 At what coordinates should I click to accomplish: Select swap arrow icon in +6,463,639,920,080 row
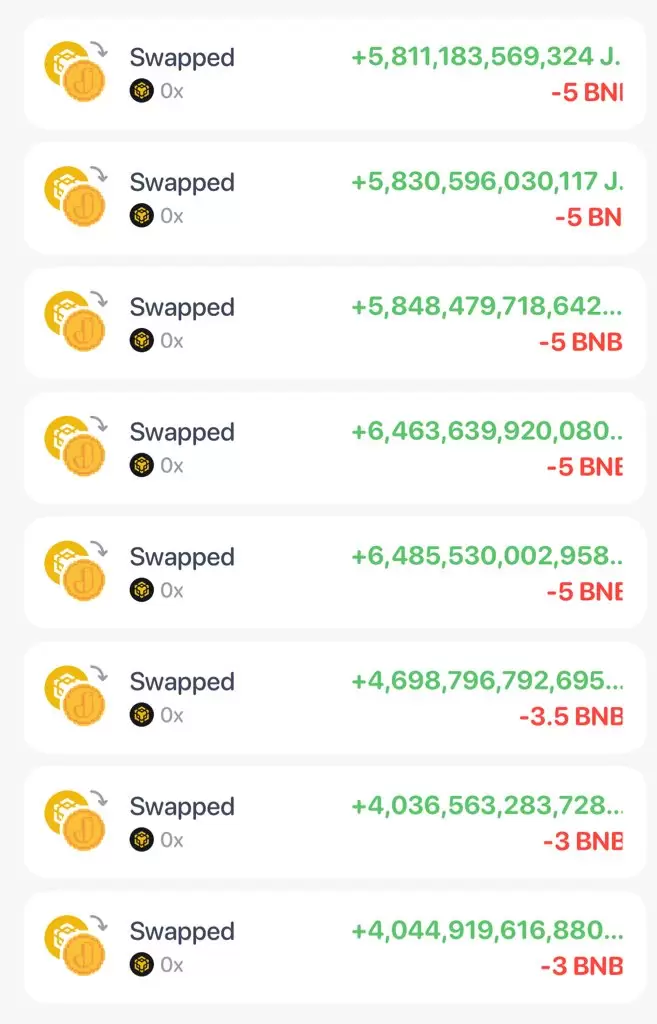pyautogui.click(x=99, y=424)
